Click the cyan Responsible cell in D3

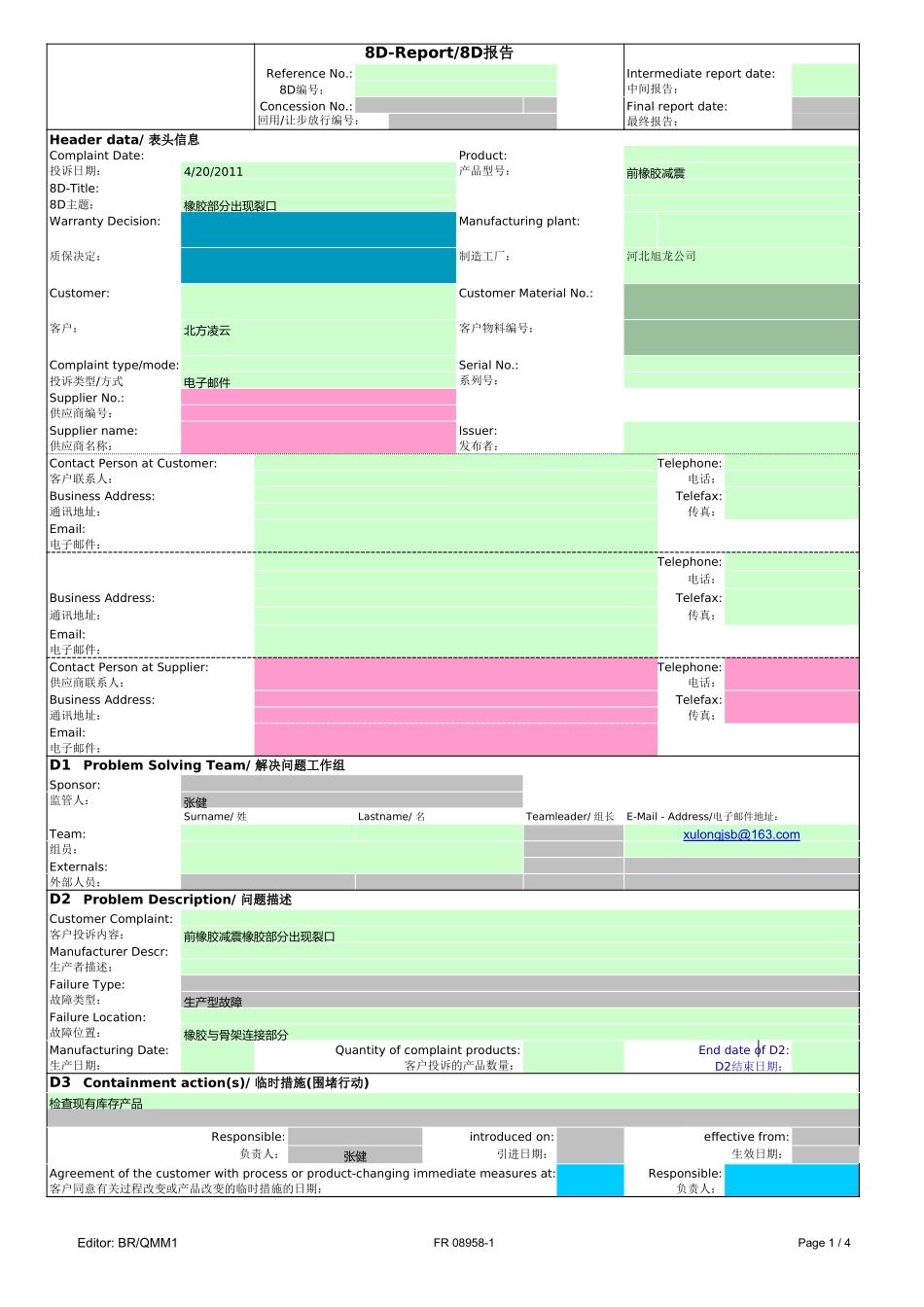point(793,1180)
